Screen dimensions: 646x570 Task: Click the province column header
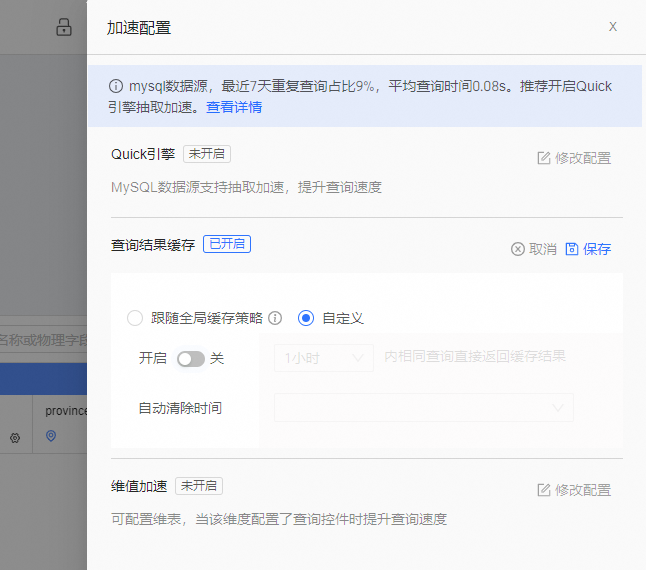click(66, 411)
